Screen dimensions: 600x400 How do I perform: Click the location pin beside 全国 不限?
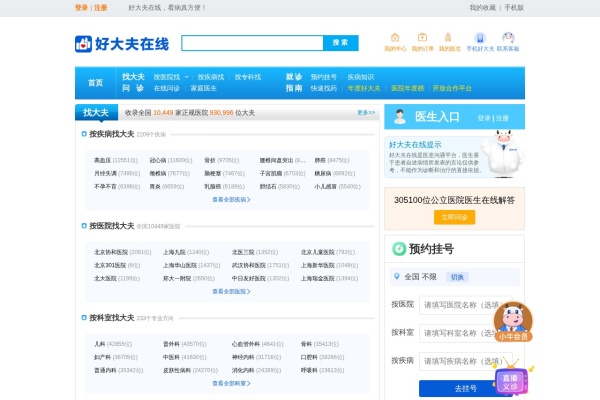point(397,276)
